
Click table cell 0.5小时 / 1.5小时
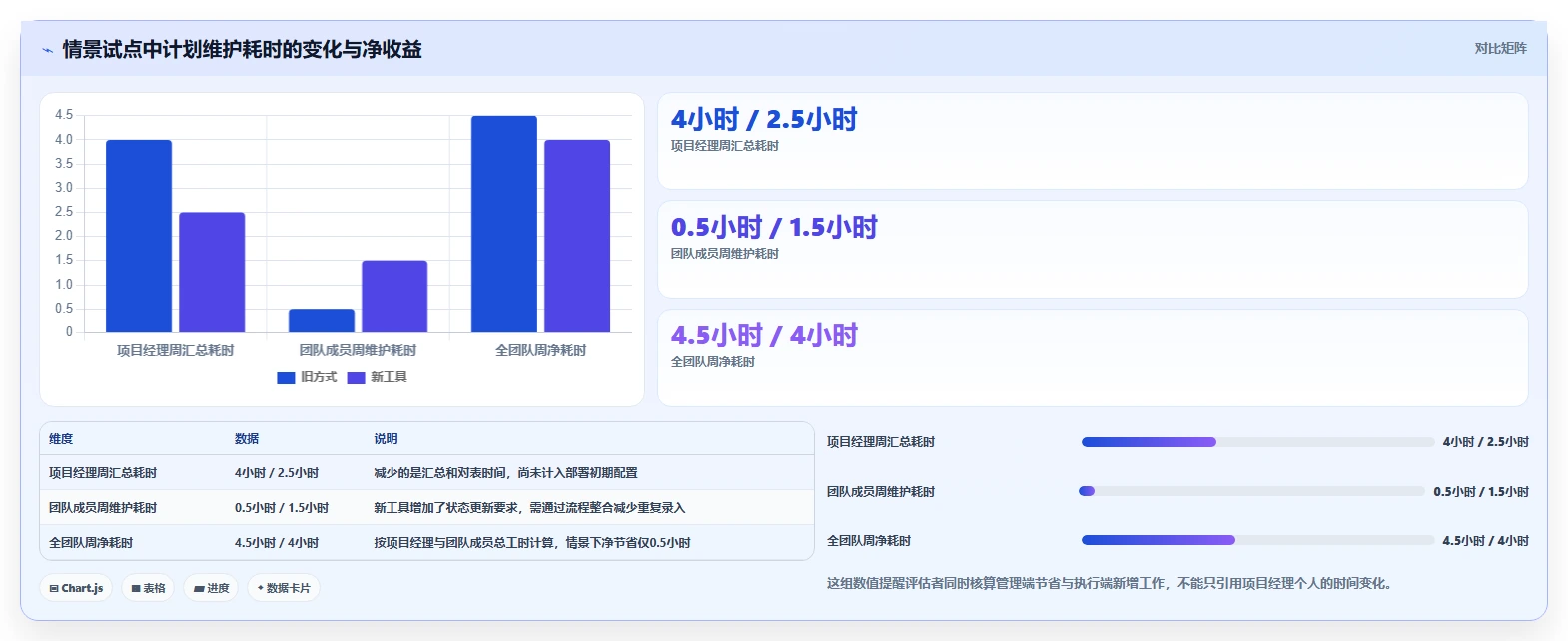point(282,508)
